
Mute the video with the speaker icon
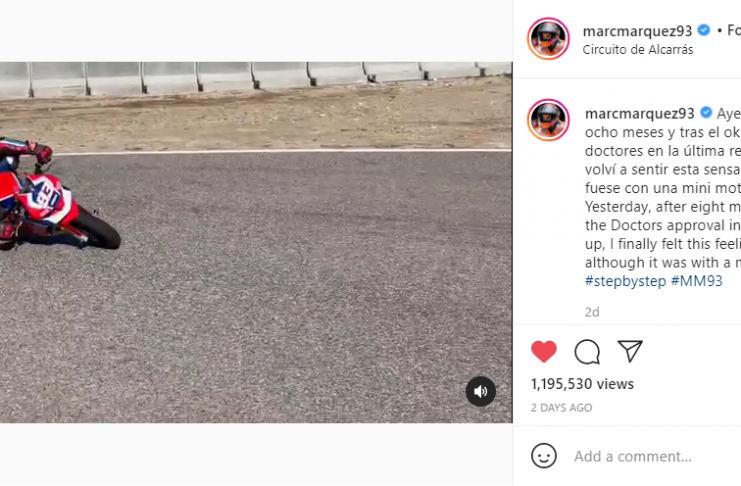click(x=481, y=391)
